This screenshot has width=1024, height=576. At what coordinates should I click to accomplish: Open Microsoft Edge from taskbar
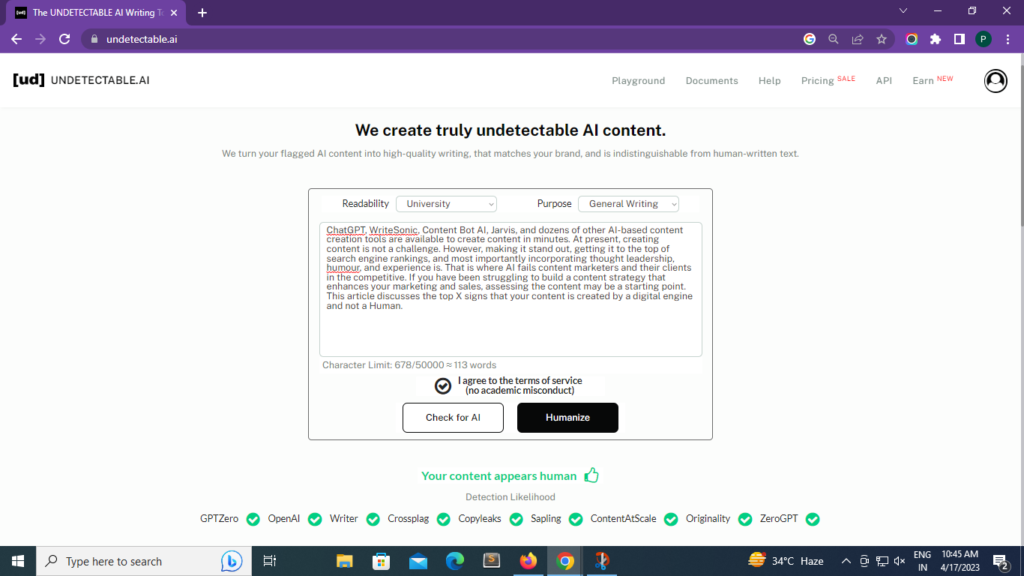click(x=455, y=561)
